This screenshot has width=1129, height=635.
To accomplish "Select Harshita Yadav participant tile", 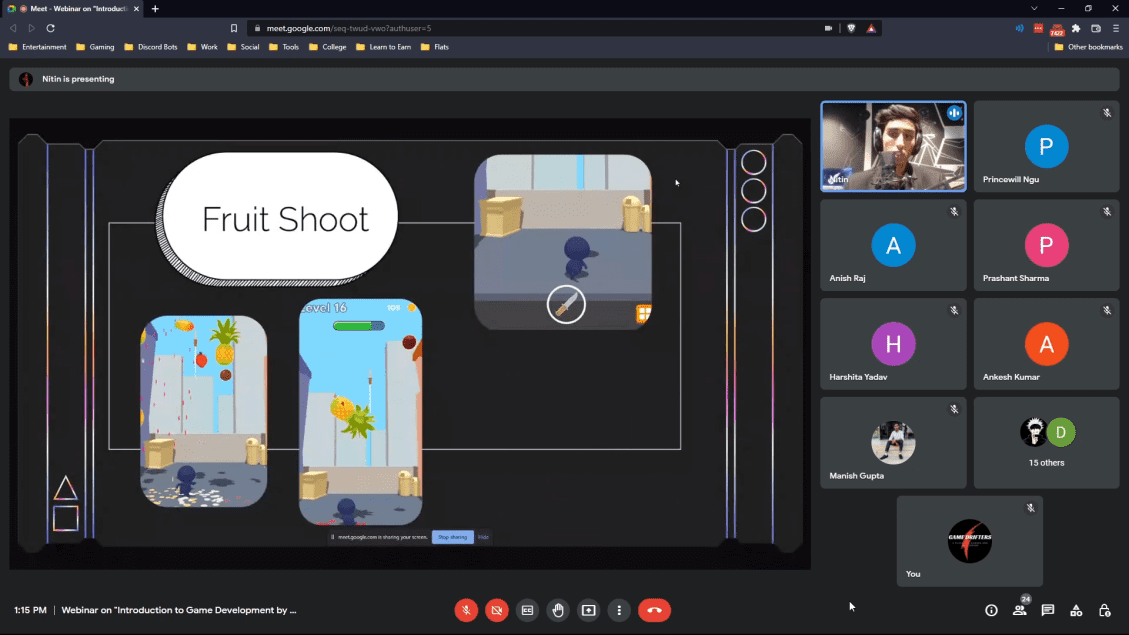I will click(x=894, y=343).
